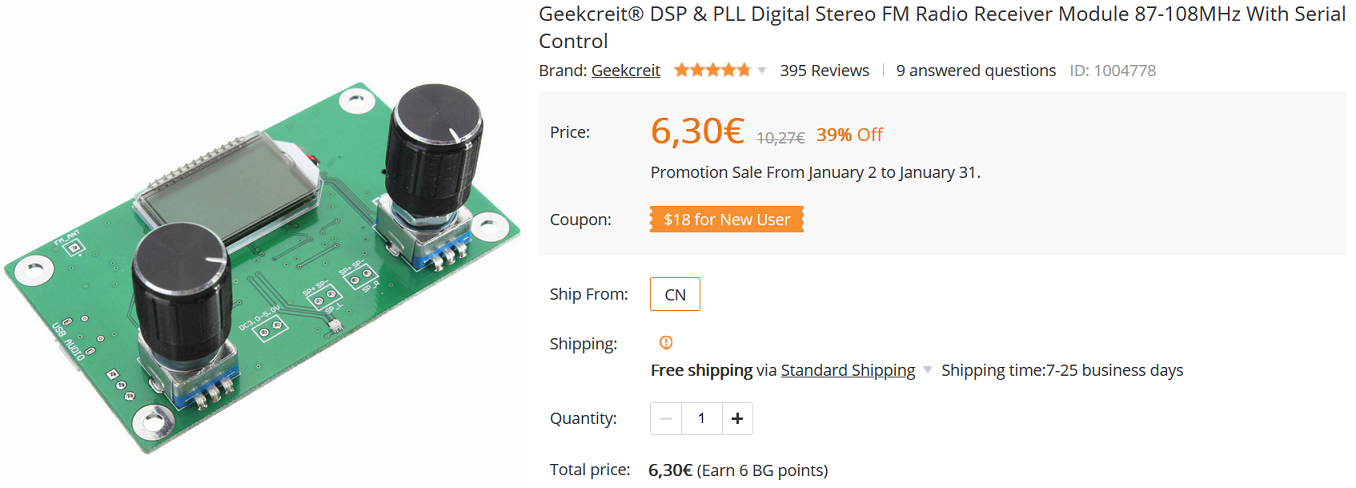Image resolution: width=1356 pixels, height=488 pixels.
Task: Click the crossed-out 10,27€ original price
Action: (780, 137)
